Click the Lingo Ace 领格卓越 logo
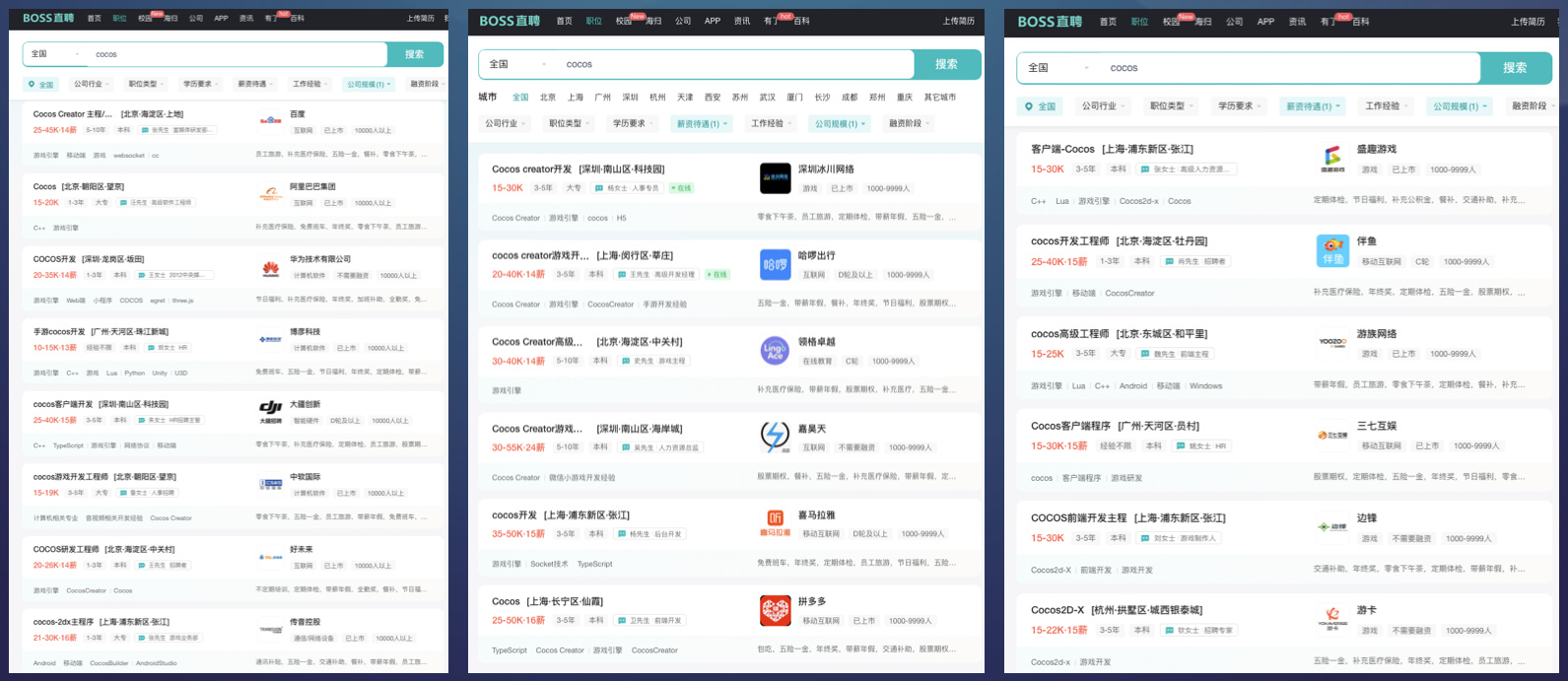This screenshot has width=1568, height=681. point(776,351)
